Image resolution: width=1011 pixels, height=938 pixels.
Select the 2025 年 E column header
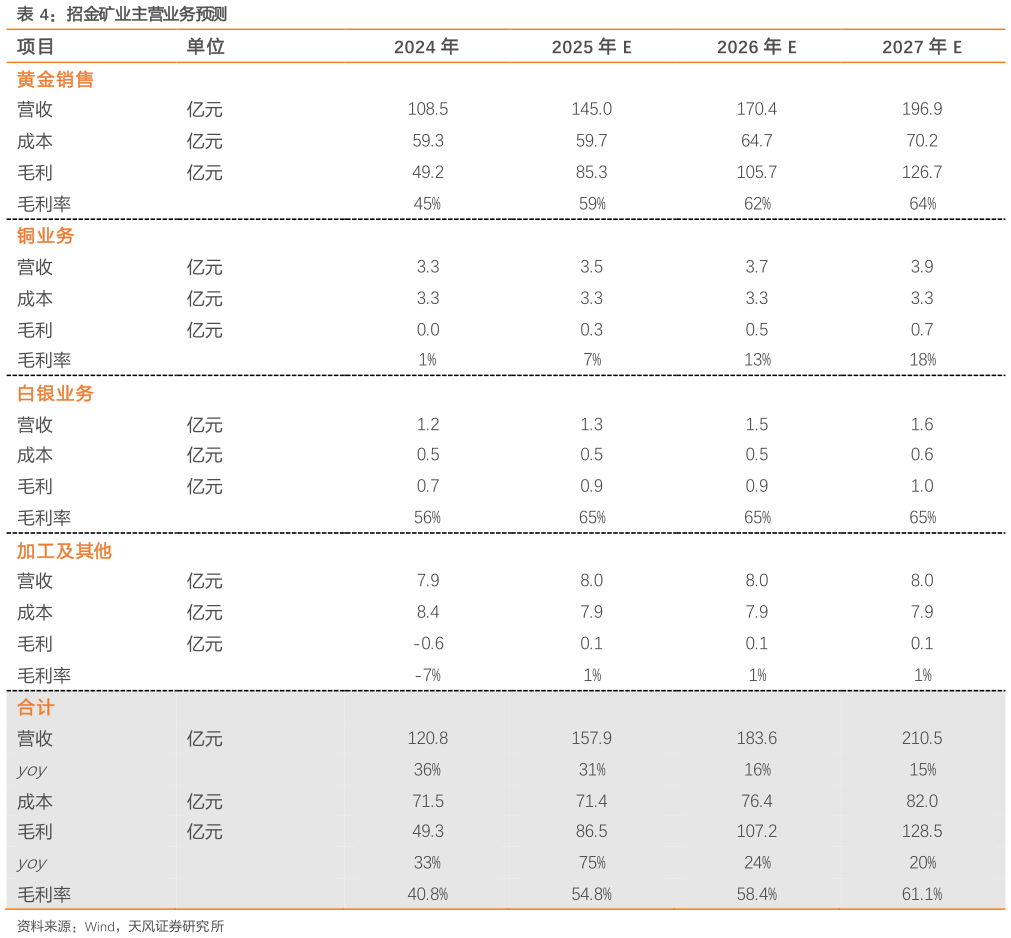[x=591, y=47]
